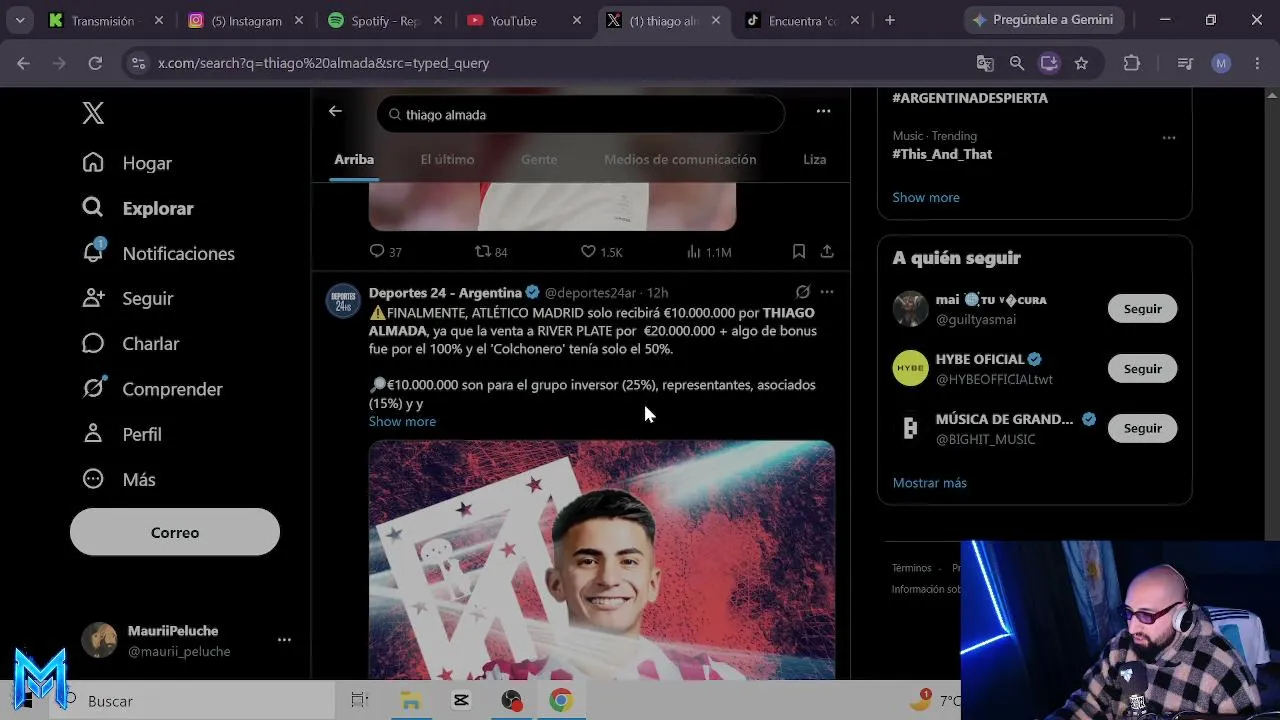This screenshot has width=1280, height=720.
Task: Share the post above Deportes 24
Action: pos(827,251)
